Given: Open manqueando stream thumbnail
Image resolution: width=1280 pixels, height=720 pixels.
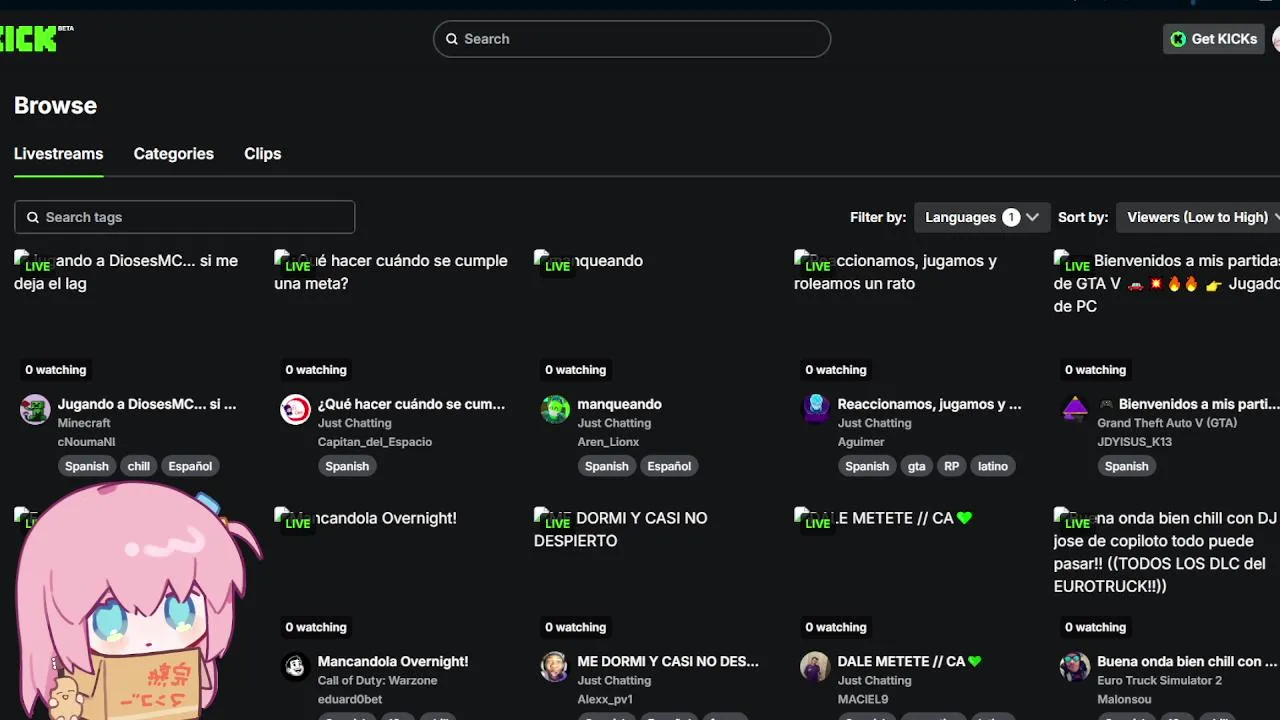Looking at the screenshot, I should click(x=655, y=318).
